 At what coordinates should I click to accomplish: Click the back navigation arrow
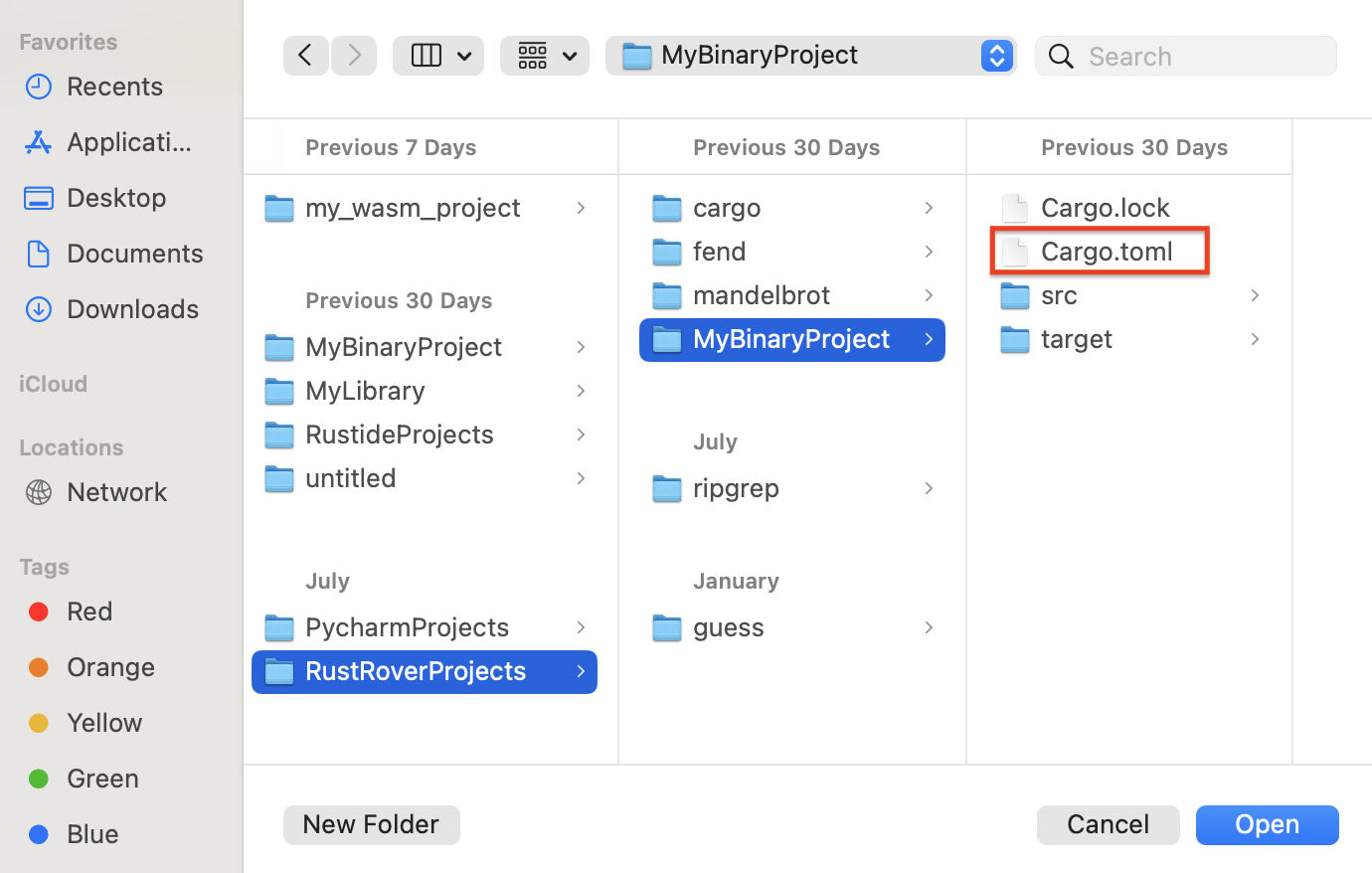coord(305,56)
